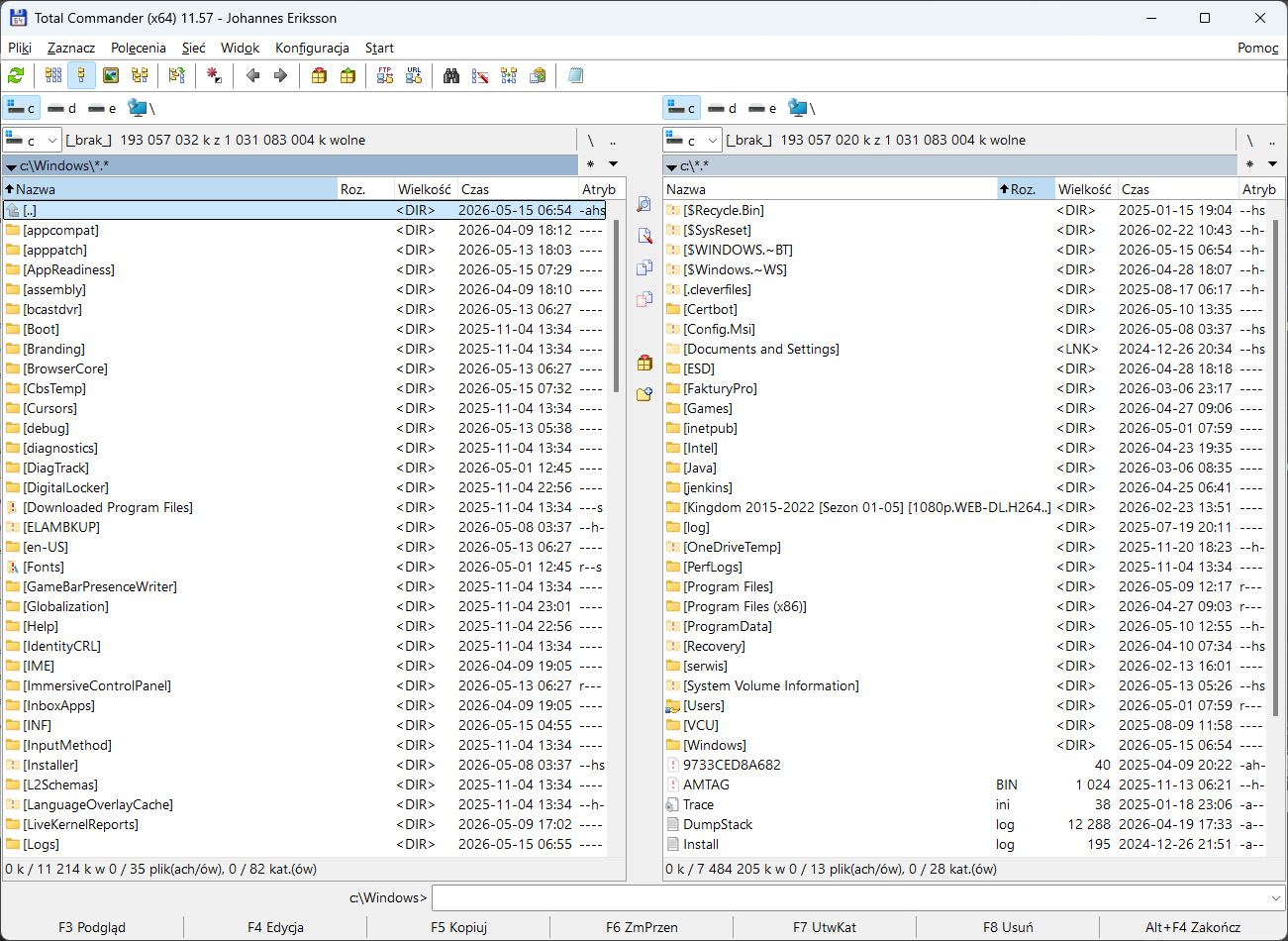The image size is (1288, 941).
Task: Click the F5 Kopiuj button
Action: pyautogui.click(x=459, y=927)
